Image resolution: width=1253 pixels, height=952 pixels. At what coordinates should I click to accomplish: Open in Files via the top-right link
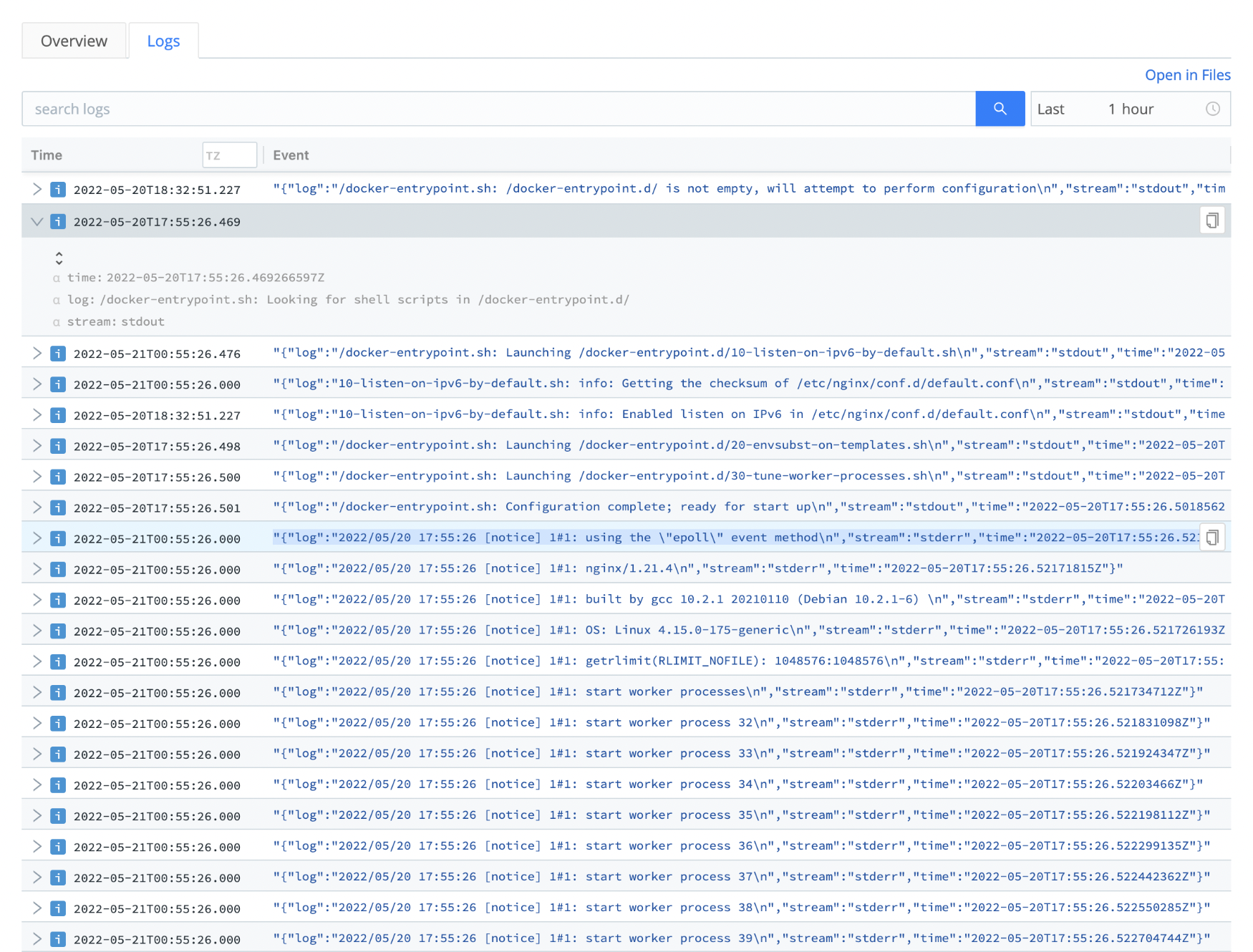1187,74
